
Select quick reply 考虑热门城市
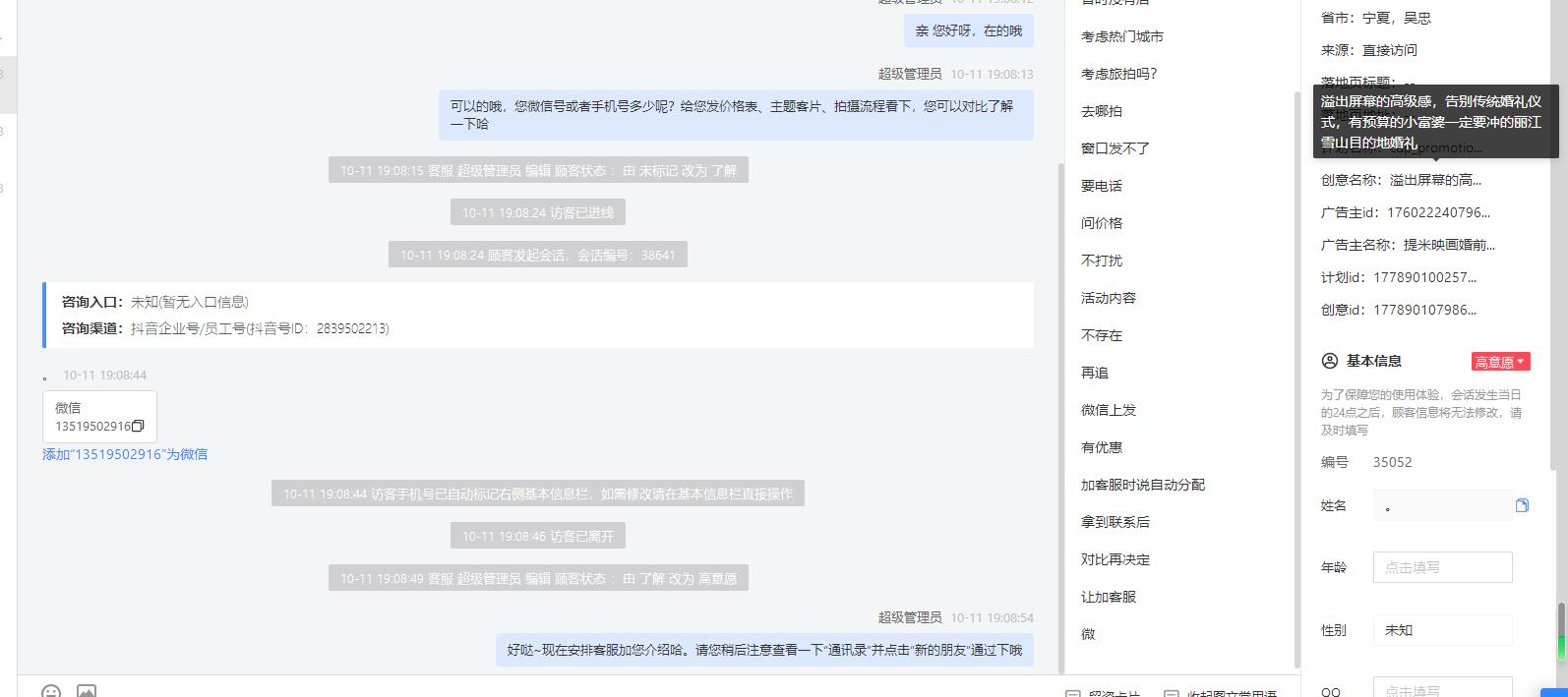pos(1121,36)
